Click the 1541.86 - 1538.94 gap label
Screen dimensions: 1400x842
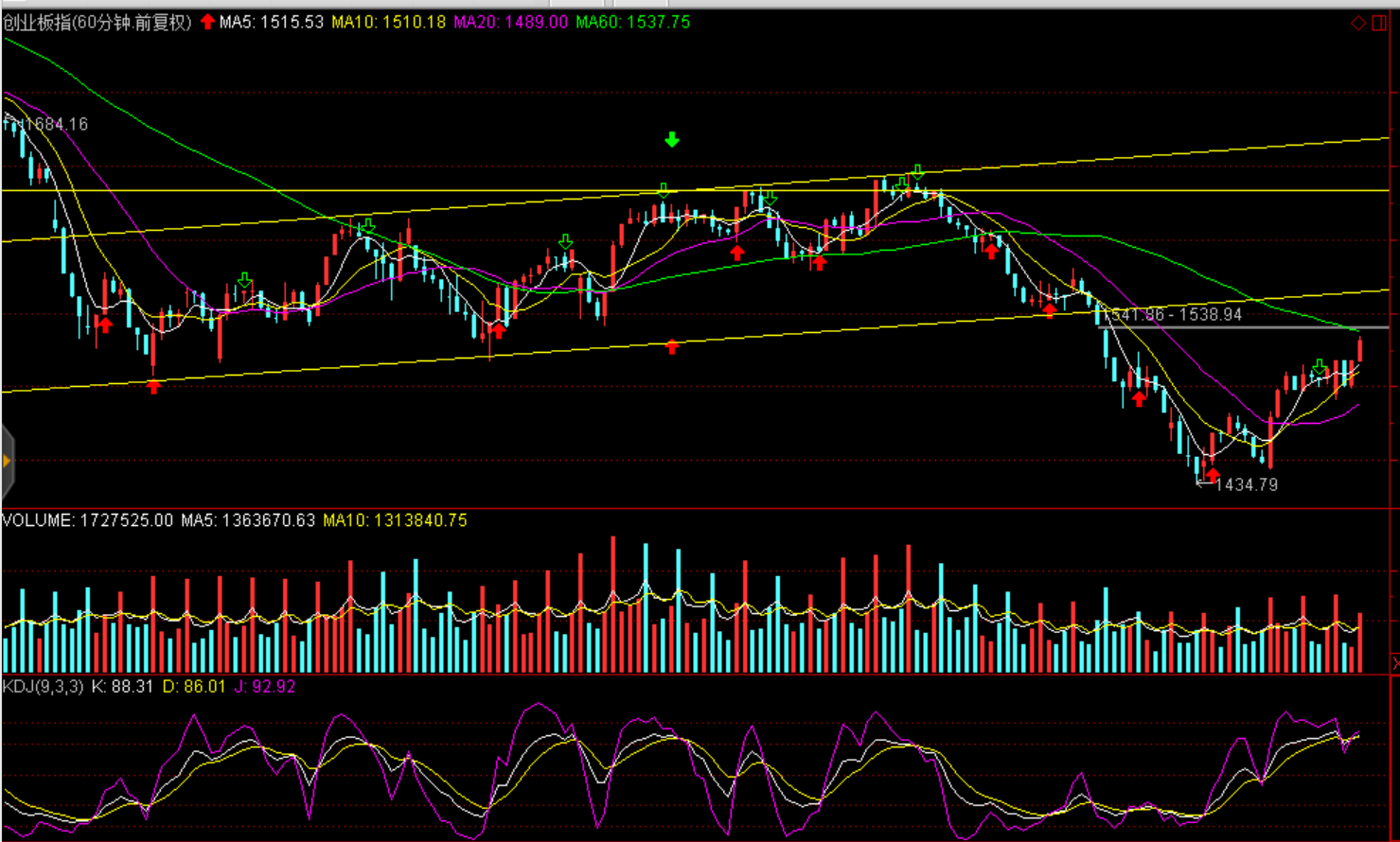1174,314
